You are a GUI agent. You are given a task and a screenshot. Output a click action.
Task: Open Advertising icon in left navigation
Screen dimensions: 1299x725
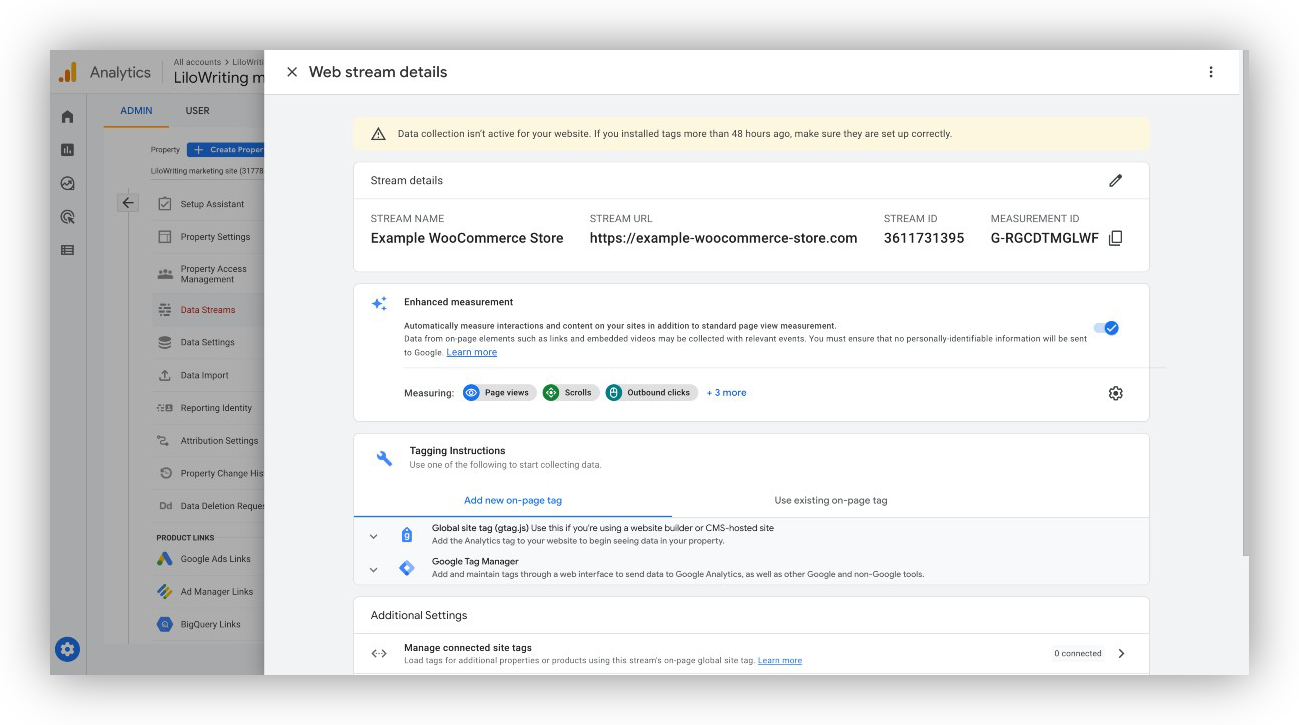pos(67,217)
